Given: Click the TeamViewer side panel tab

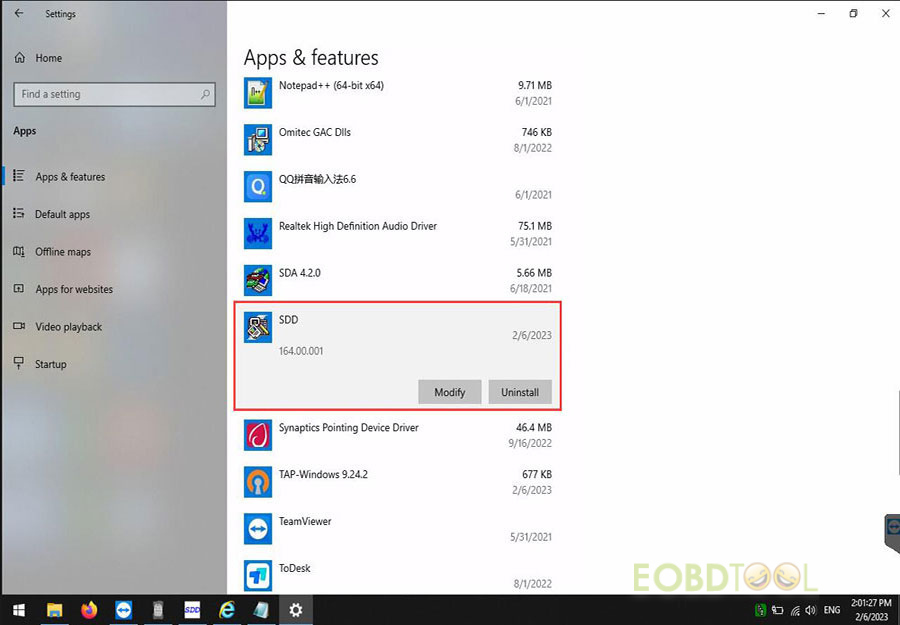Looking at the screenshot, I should pyautogui.click(x=892, y=534).
